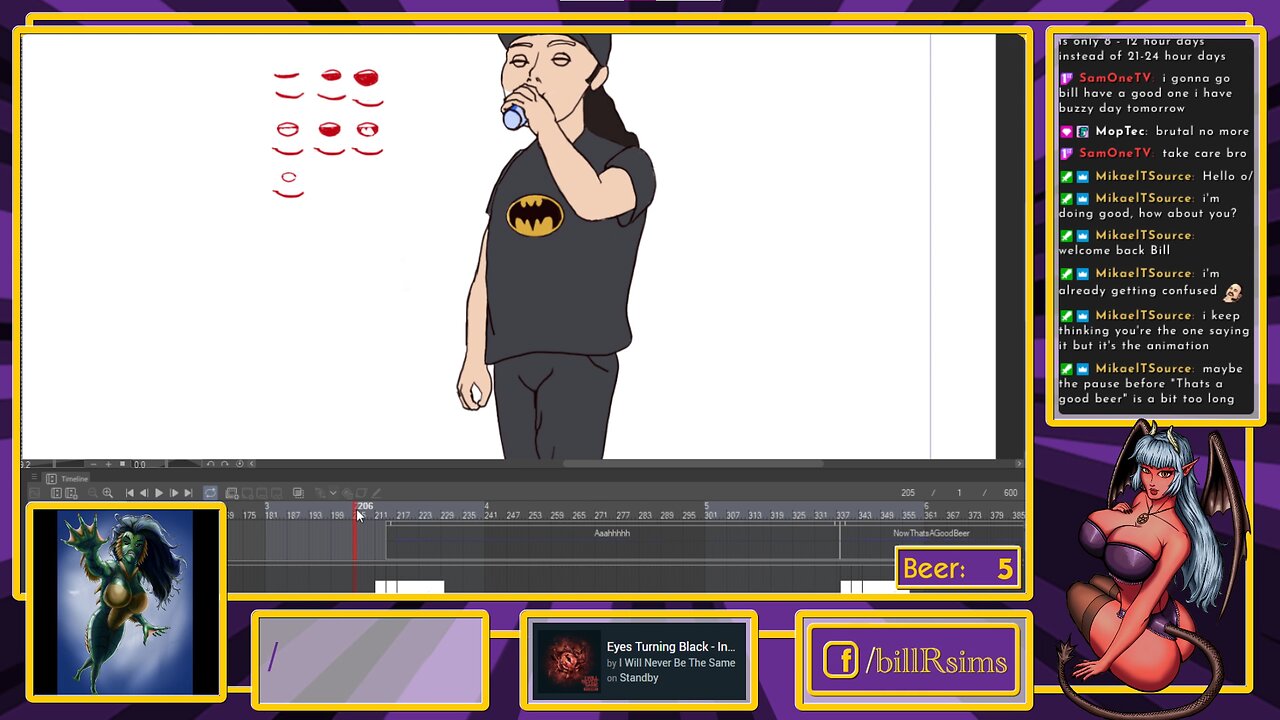Click the chat message Hello o/
The width and height of the screenshot is (1280, 720).
(1227, 176)
